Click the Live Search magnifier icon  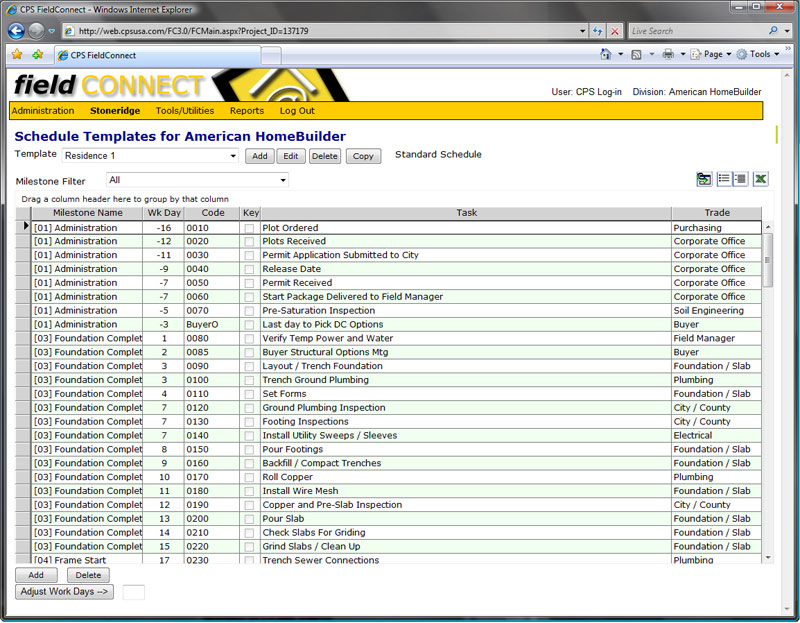(x=773, y=31)
